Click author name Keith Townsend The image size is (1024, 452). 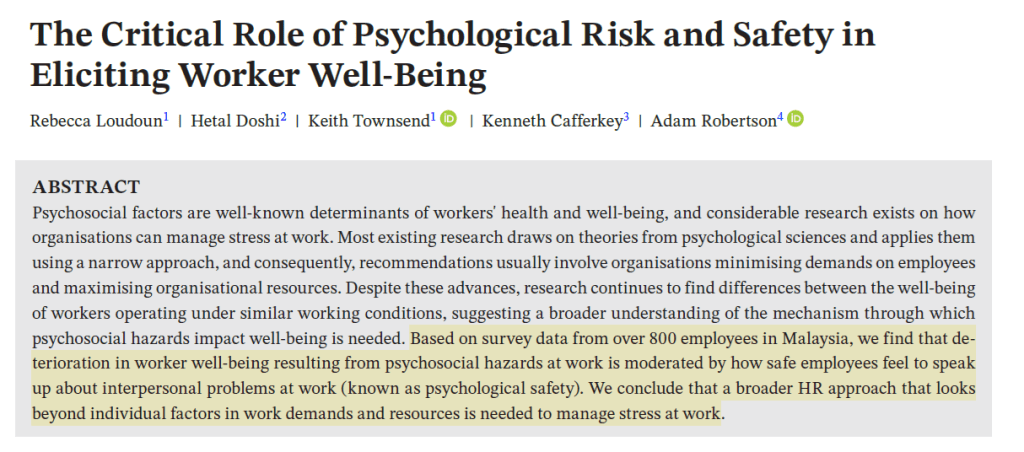[368, 121]
